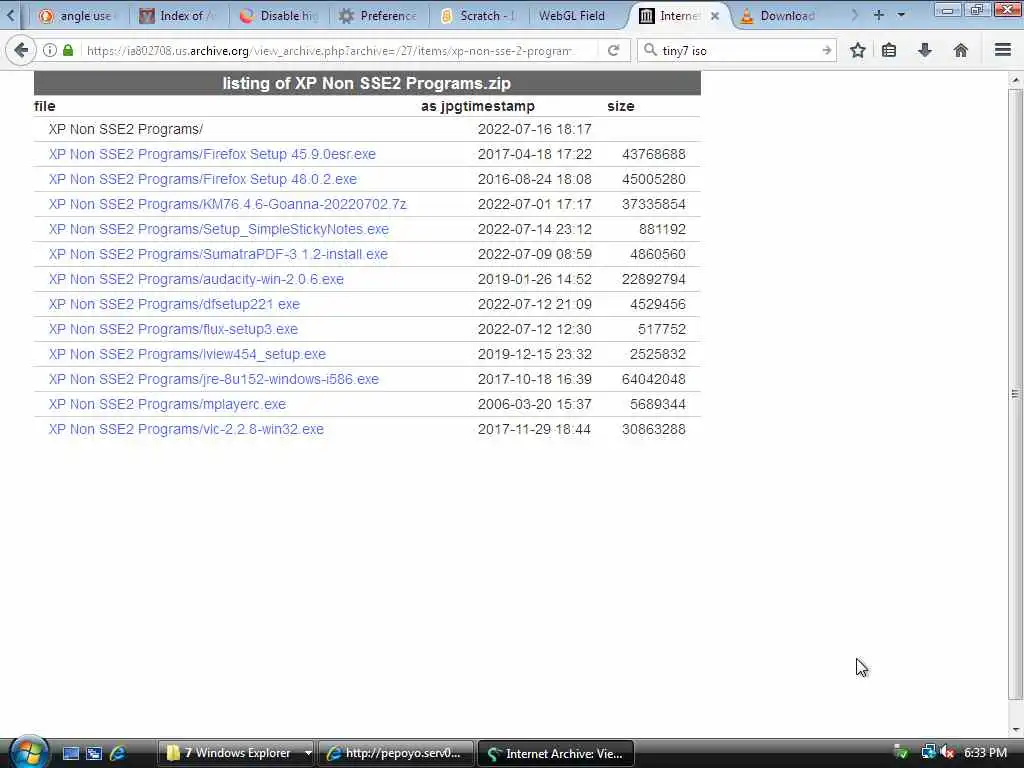Reload the page with the refresh icon
This screenshot has height=768, width=1024.
coord(613,50)
